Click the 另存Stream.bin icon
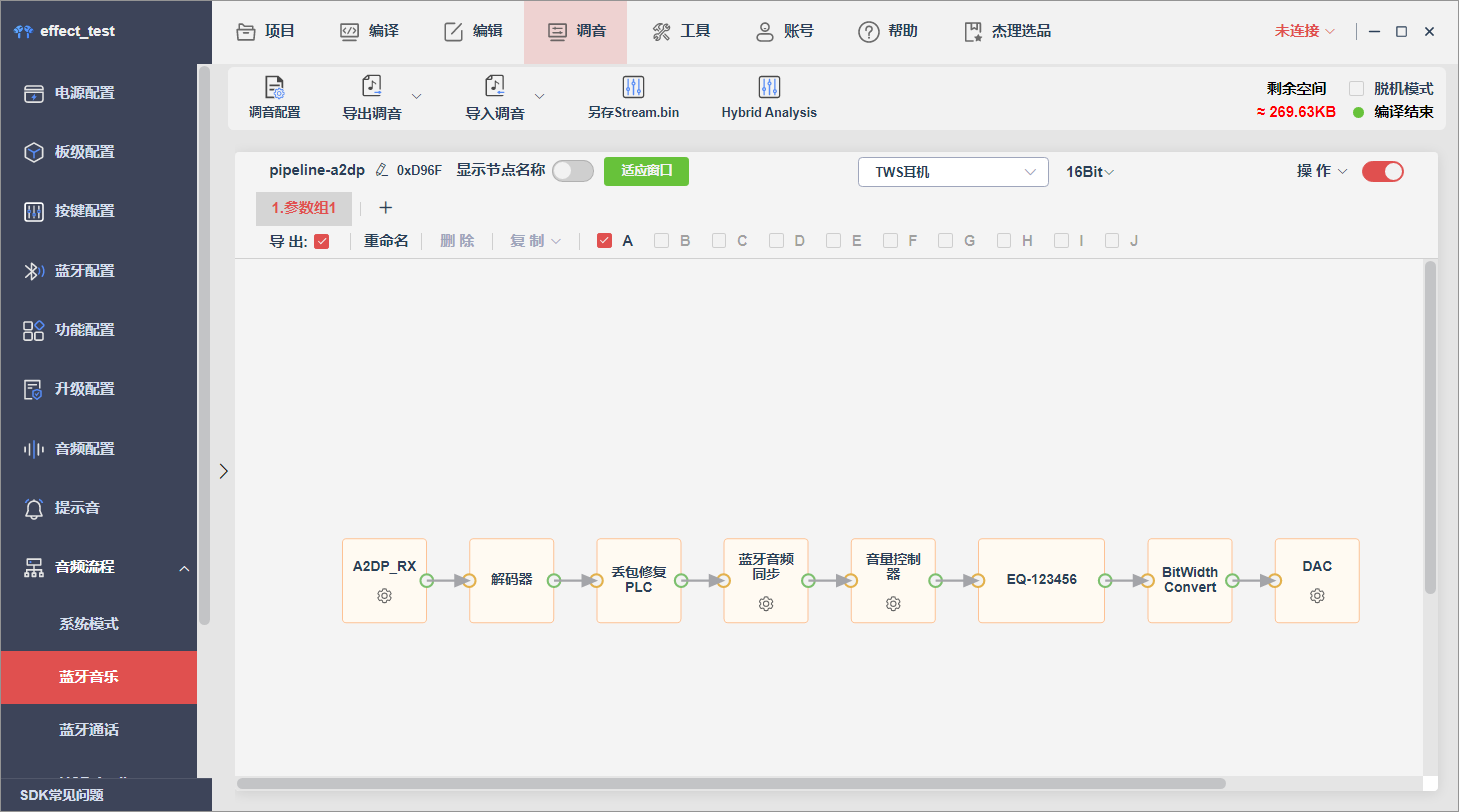This screenshot has width=1459, height=812. pyautogui.click(x=633, y=87)
